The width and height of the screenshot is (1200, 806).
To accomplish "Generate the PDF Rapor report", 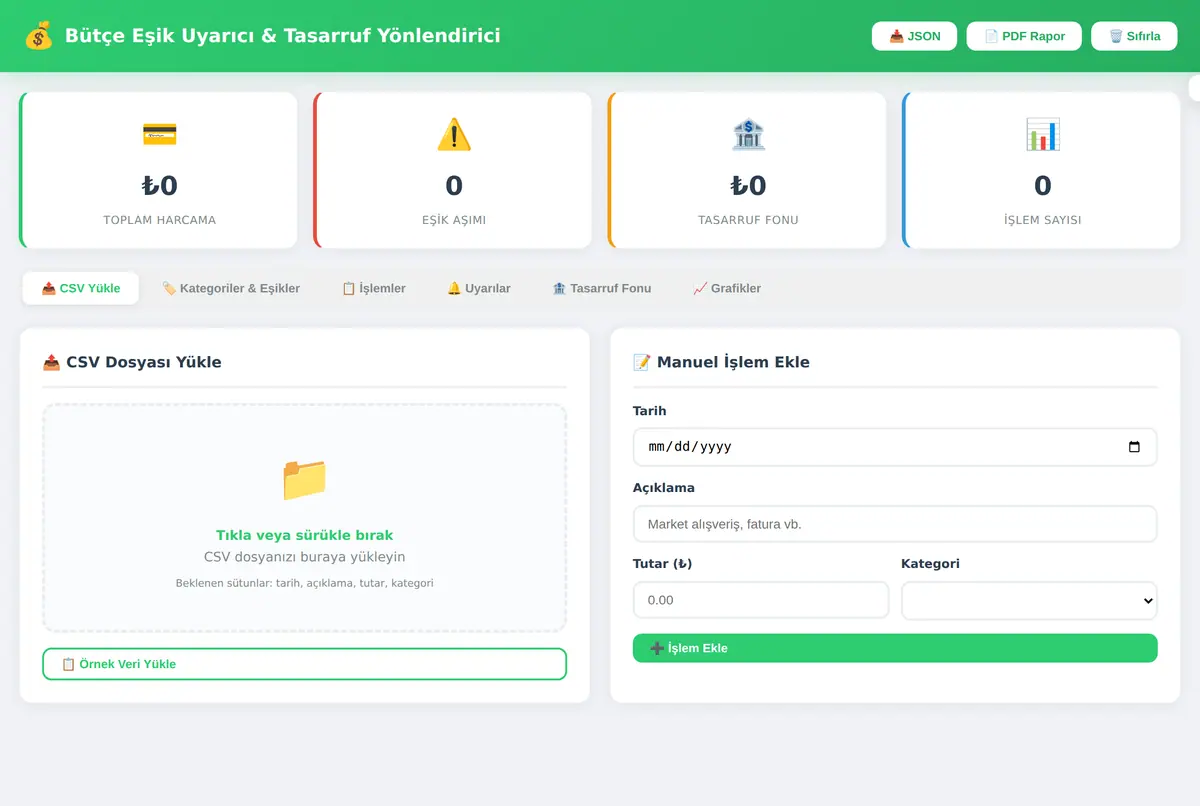I will [x=1025, y=36].
